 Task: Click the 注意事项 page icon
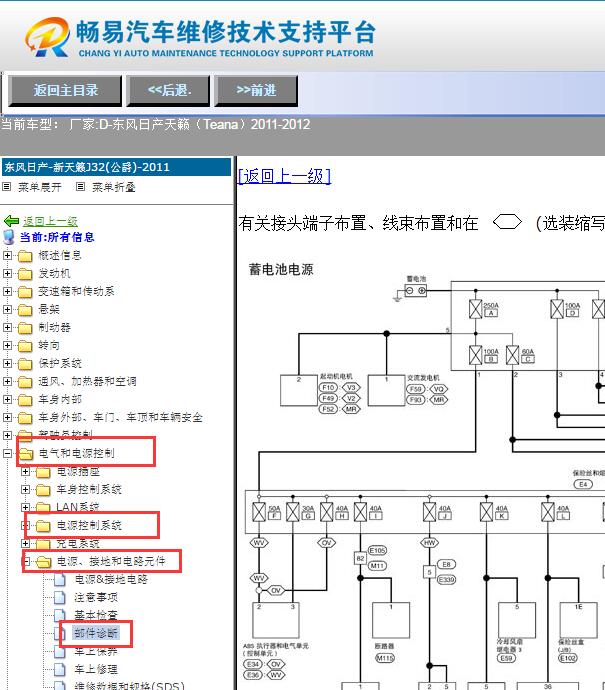(x=60, y=598)
